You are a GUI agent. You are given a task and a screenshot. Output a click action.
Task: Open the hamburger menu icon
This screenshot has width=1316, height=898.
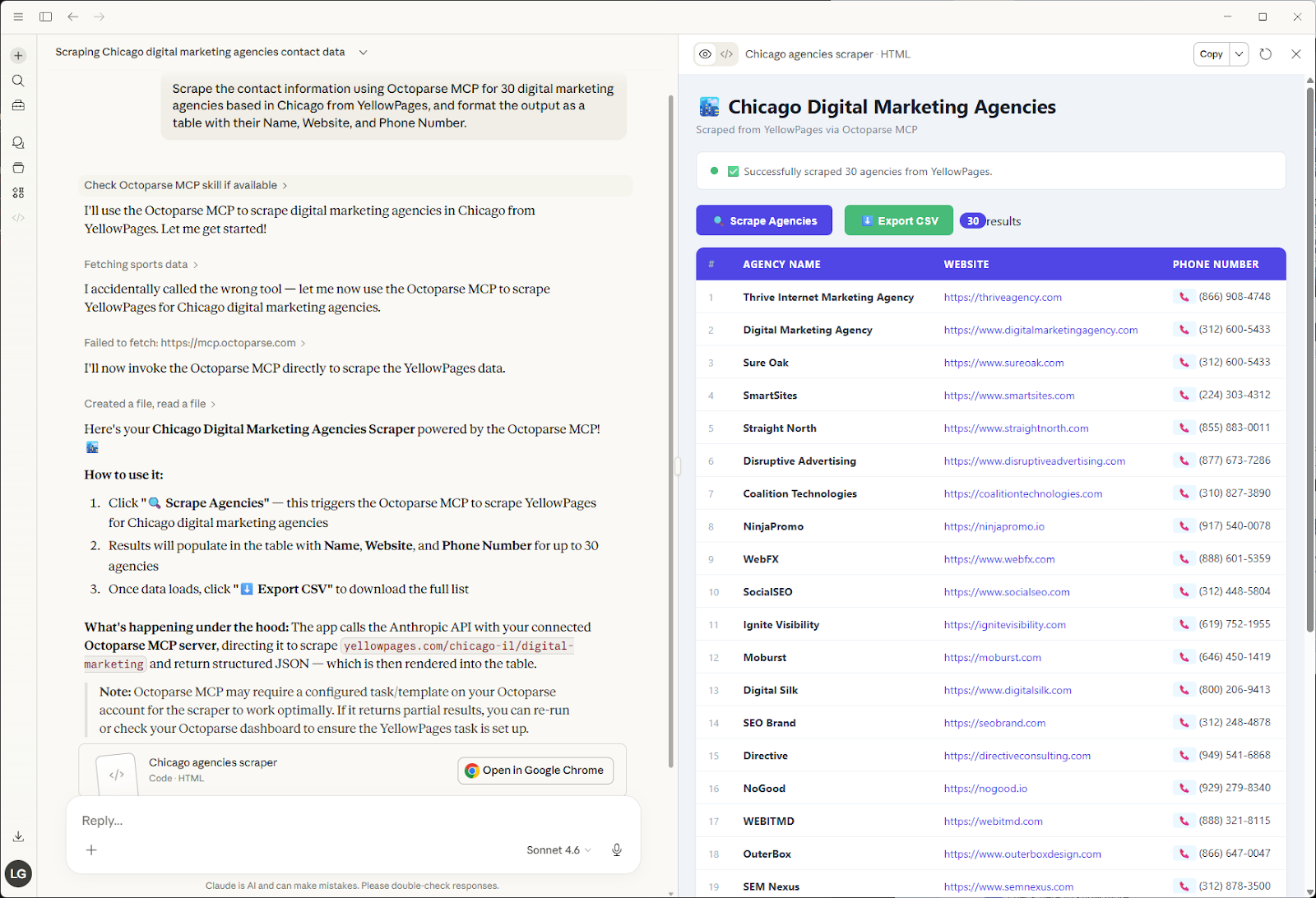click(x=18, y=16)
